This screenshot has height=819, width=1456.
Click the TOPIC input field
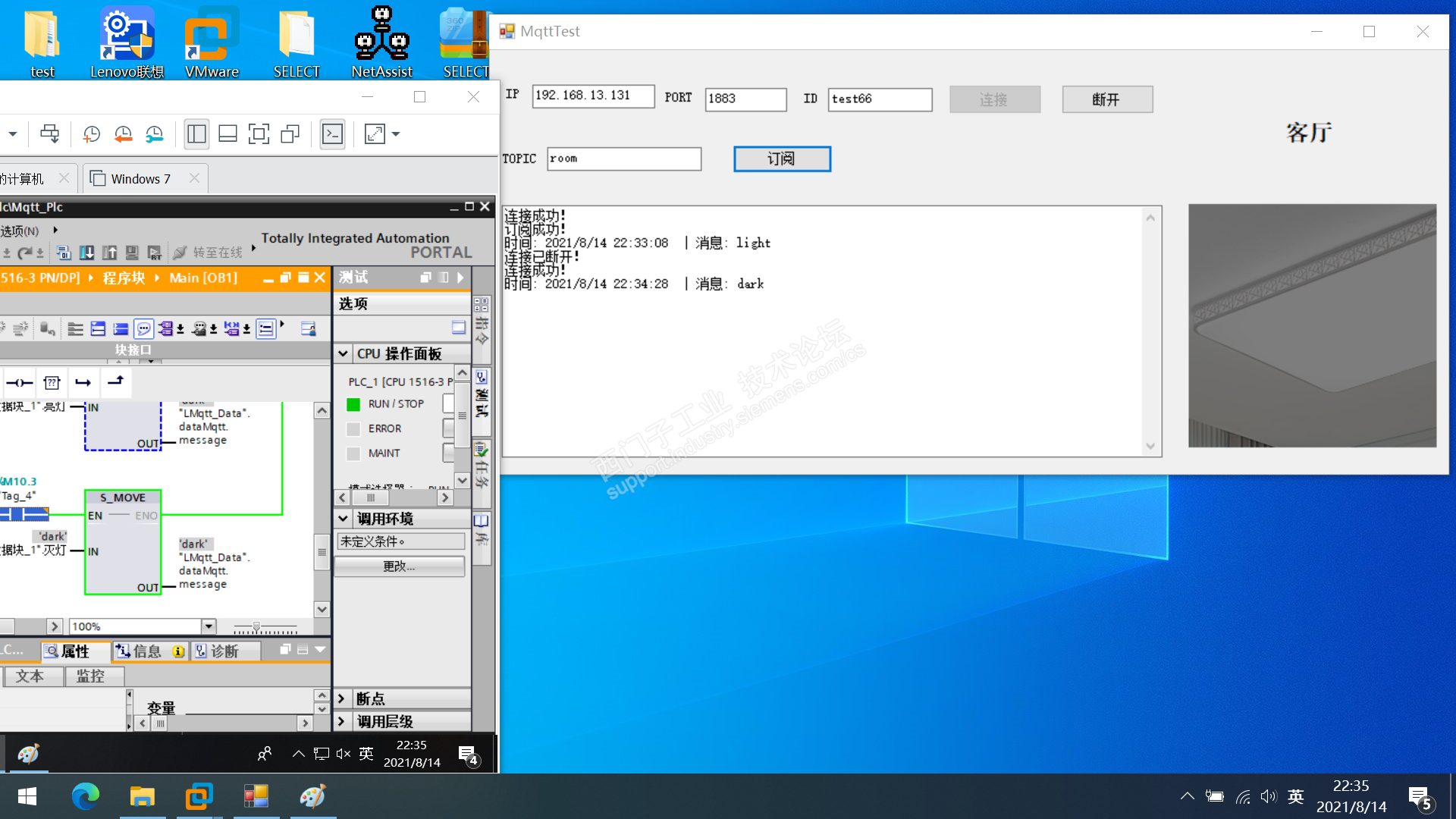(623, 158)
